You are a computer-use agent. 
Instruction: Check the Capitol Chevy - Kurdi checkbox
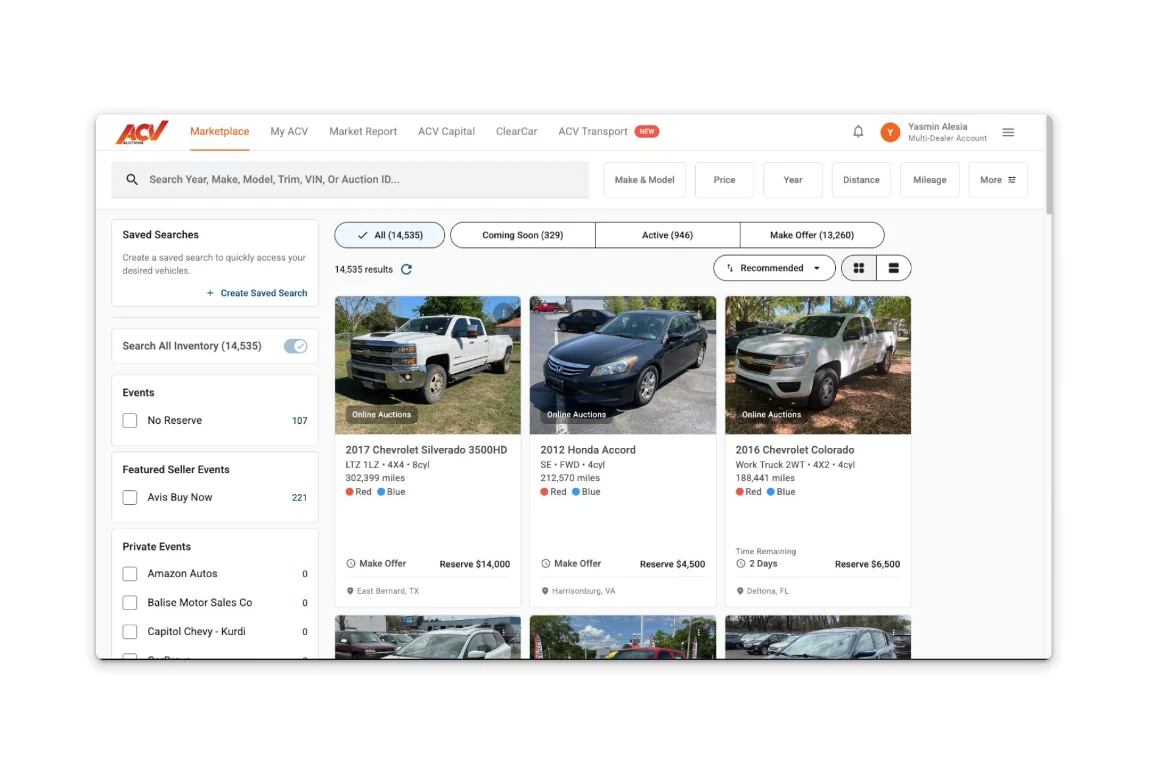click(130, 631)
